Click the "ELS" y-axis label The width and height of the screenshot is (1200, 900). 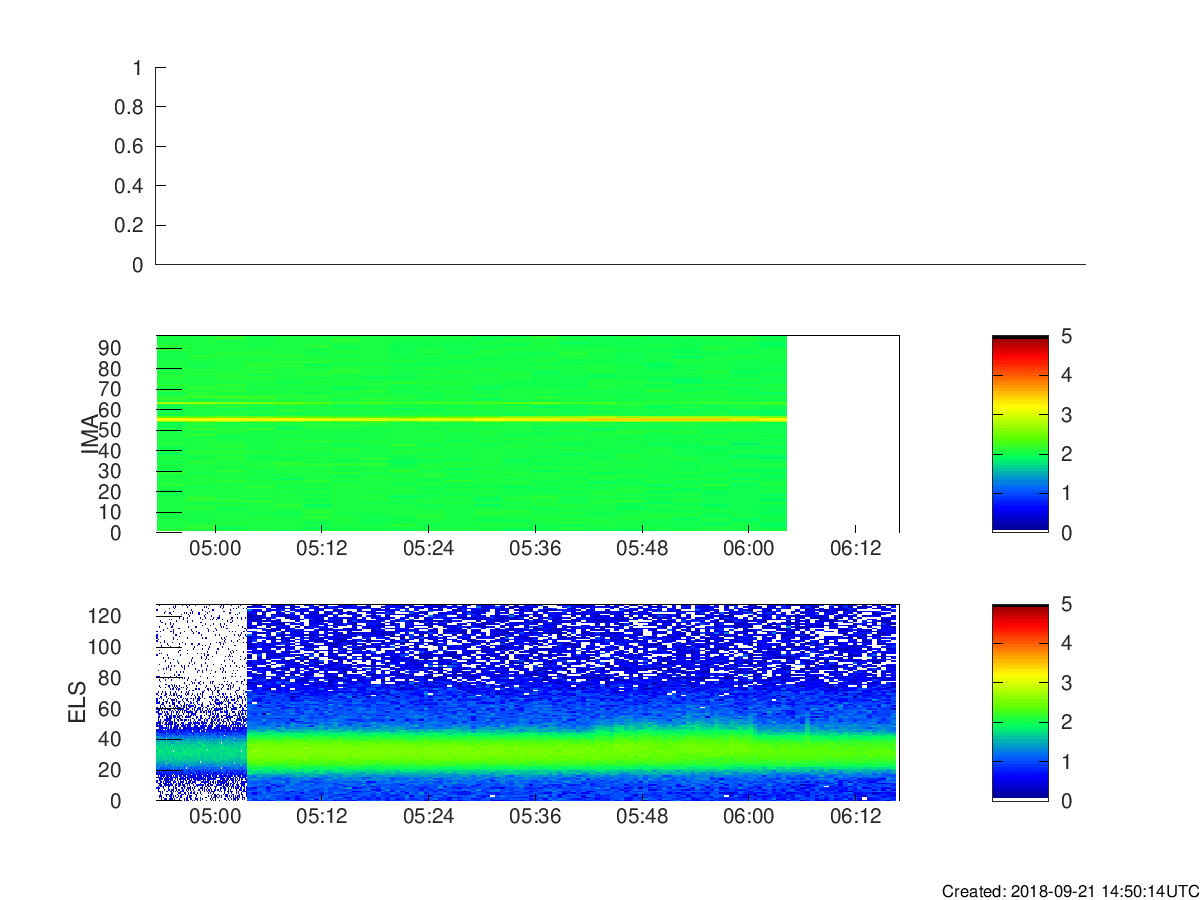click(x=77, y=702)
